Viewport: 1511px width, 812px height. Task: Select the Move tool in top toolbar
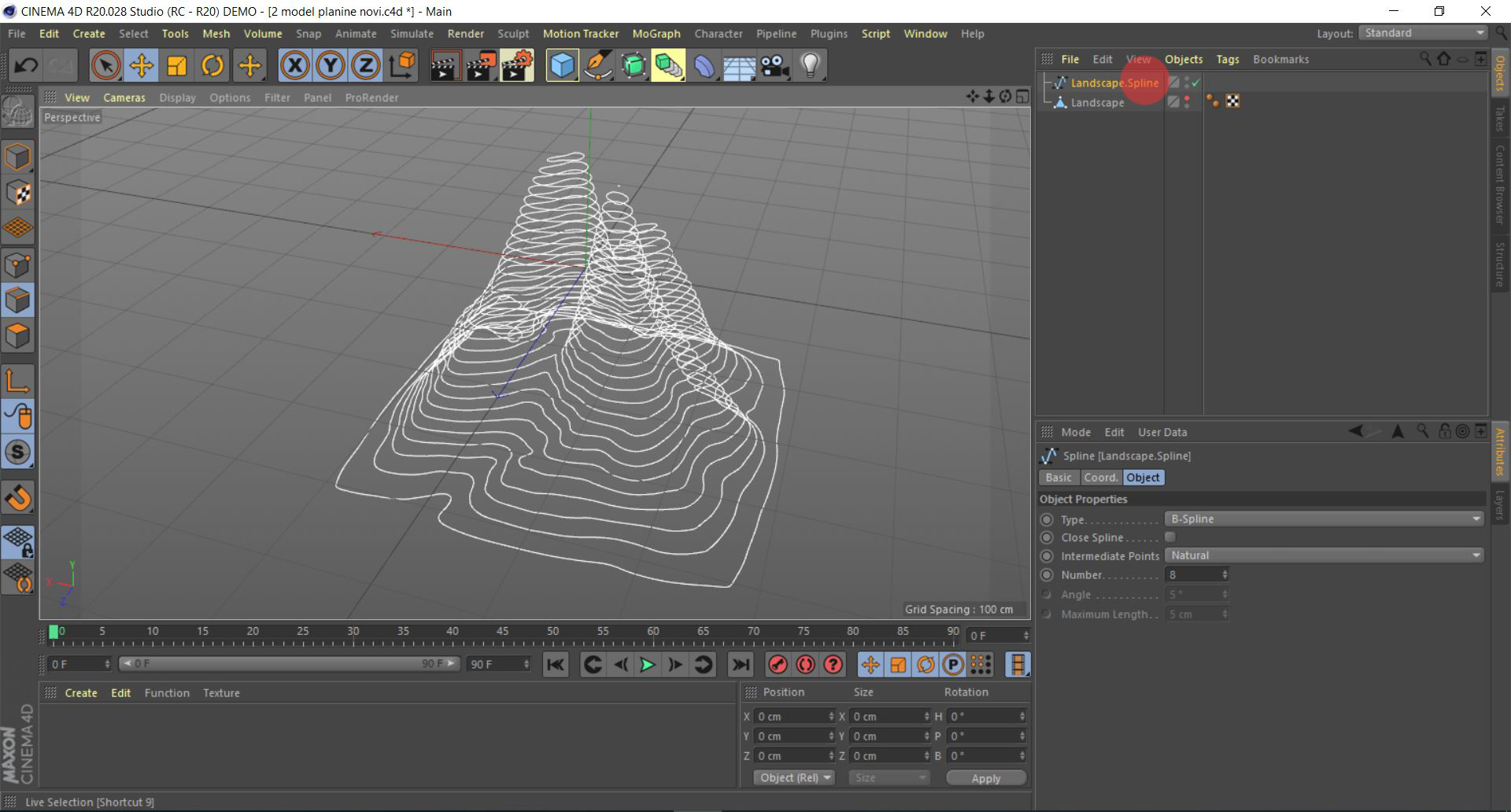pos(142,66)
